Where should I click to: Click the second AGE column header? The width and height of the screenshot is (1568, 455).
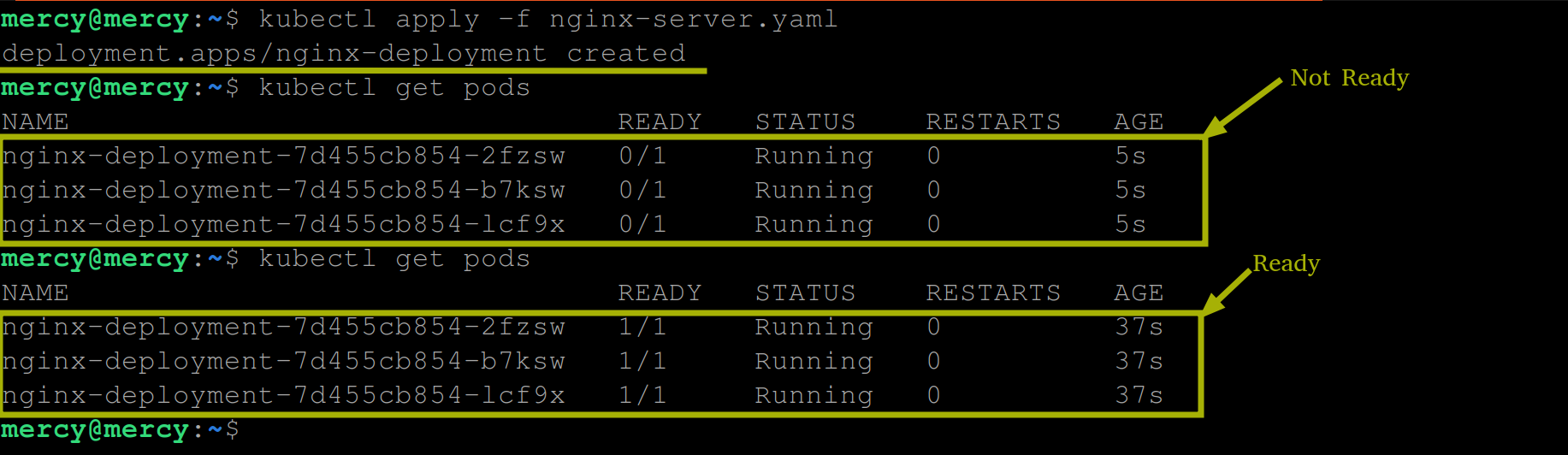[x=1139, y=292]
